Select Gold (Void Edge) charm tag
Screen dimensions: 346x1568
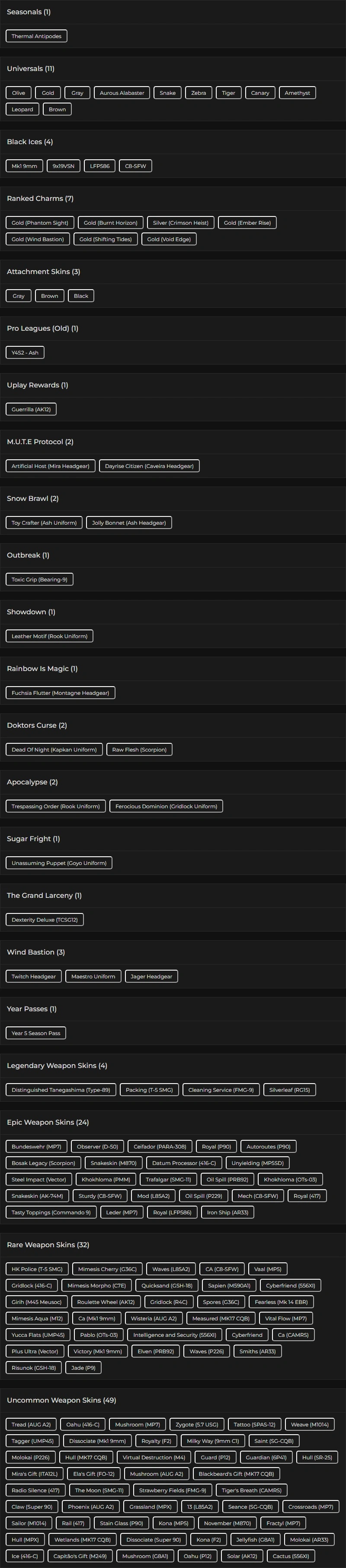pyautogui.click(x=168, y=239)
